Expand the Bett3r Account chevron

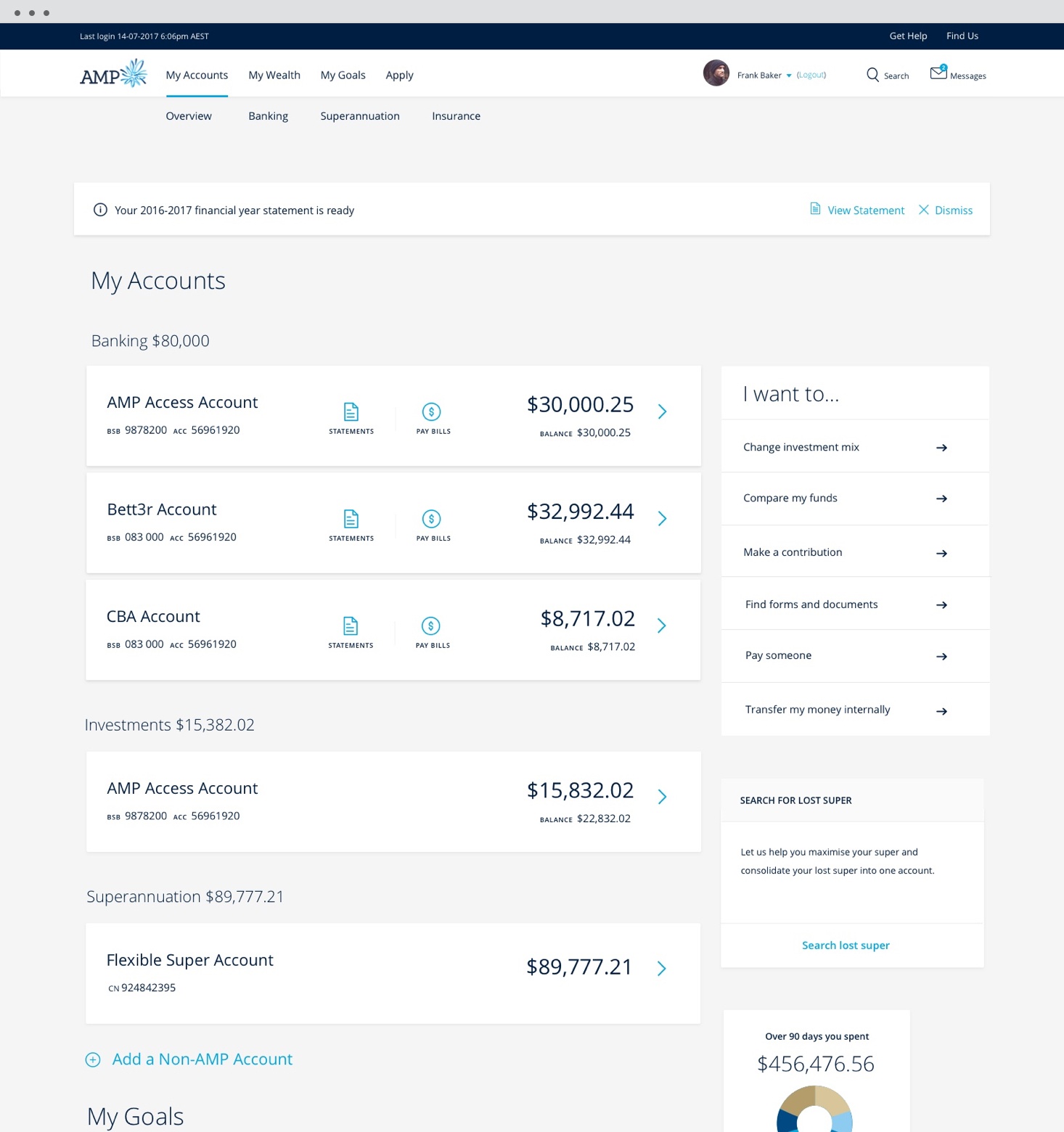(662, 518)
